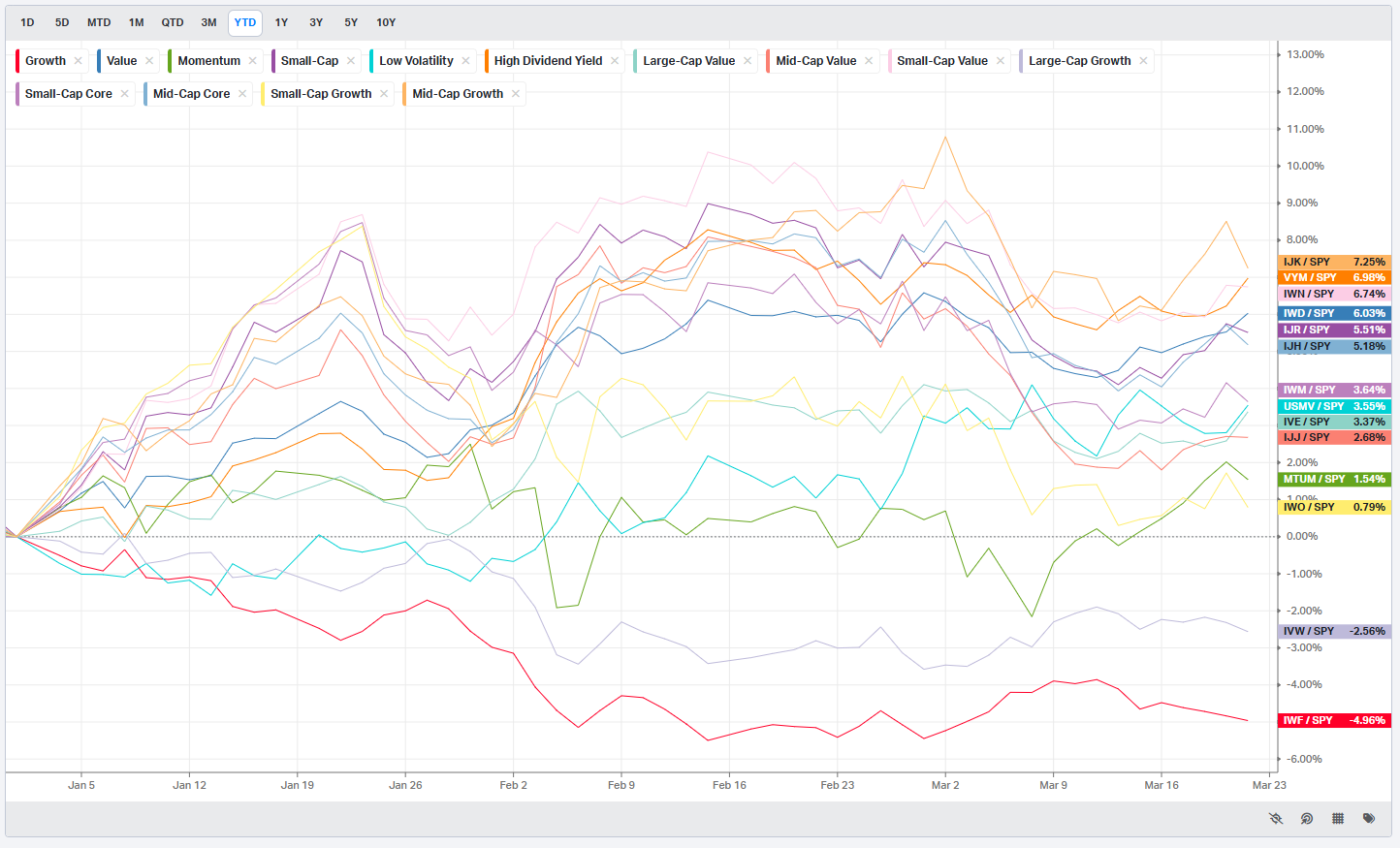Choose the QTD time range
1400x848 pixels.
(x=173, y=22)
